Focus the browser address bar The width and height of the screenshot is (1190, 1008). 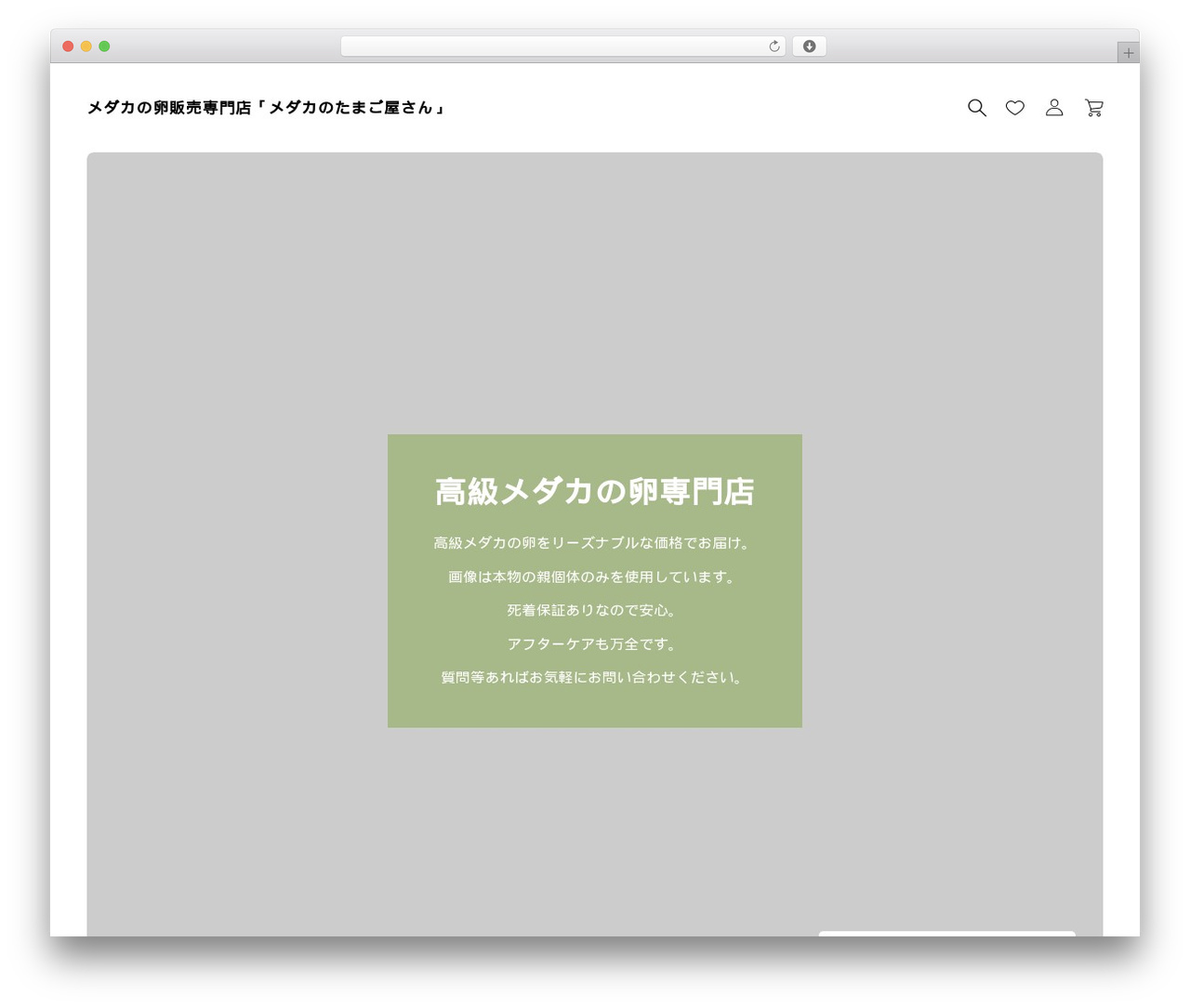[562, 46]
